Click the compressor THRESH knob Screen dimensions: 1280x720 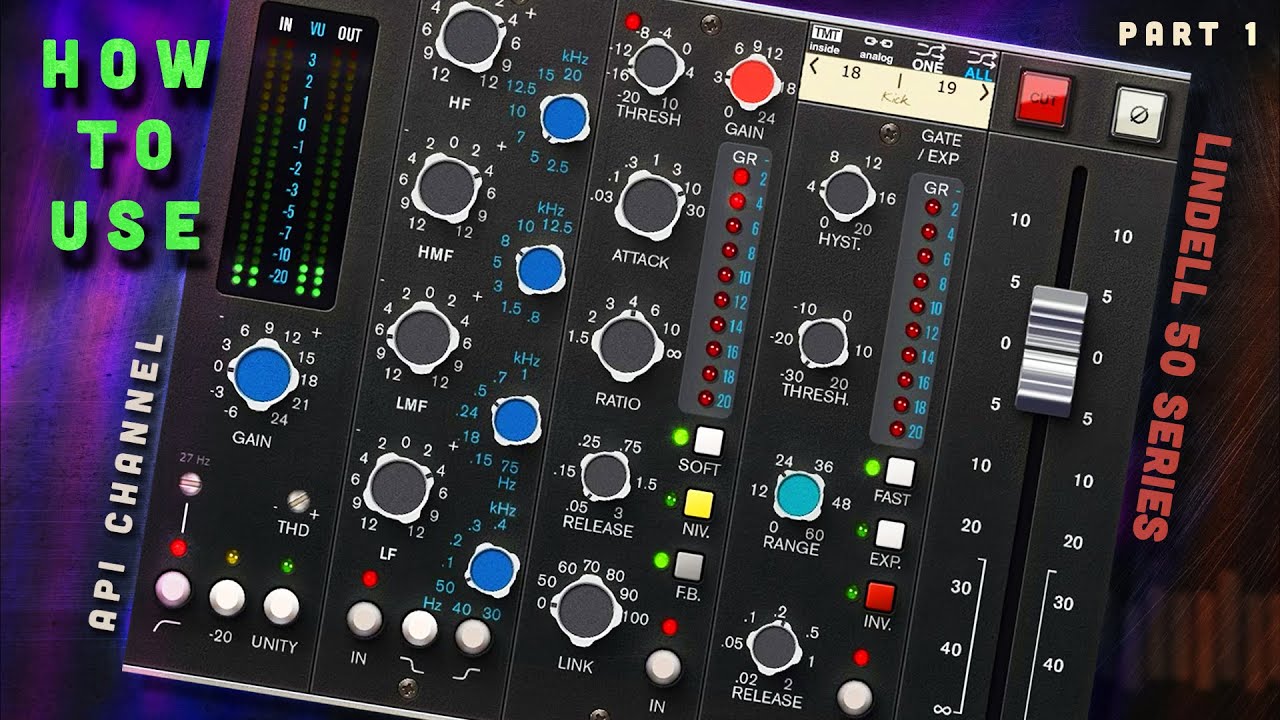[655, 66]
